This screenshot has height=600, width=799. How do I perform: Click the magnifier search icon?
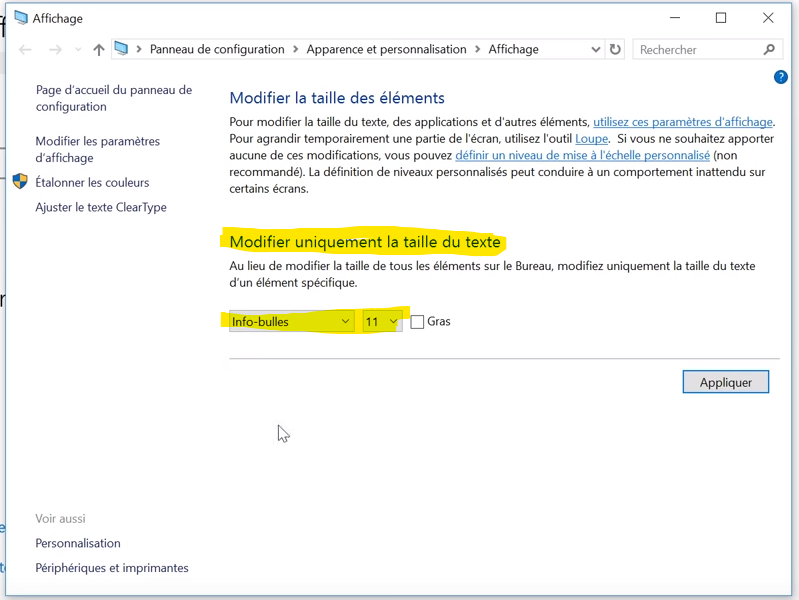tap(769, 49)
